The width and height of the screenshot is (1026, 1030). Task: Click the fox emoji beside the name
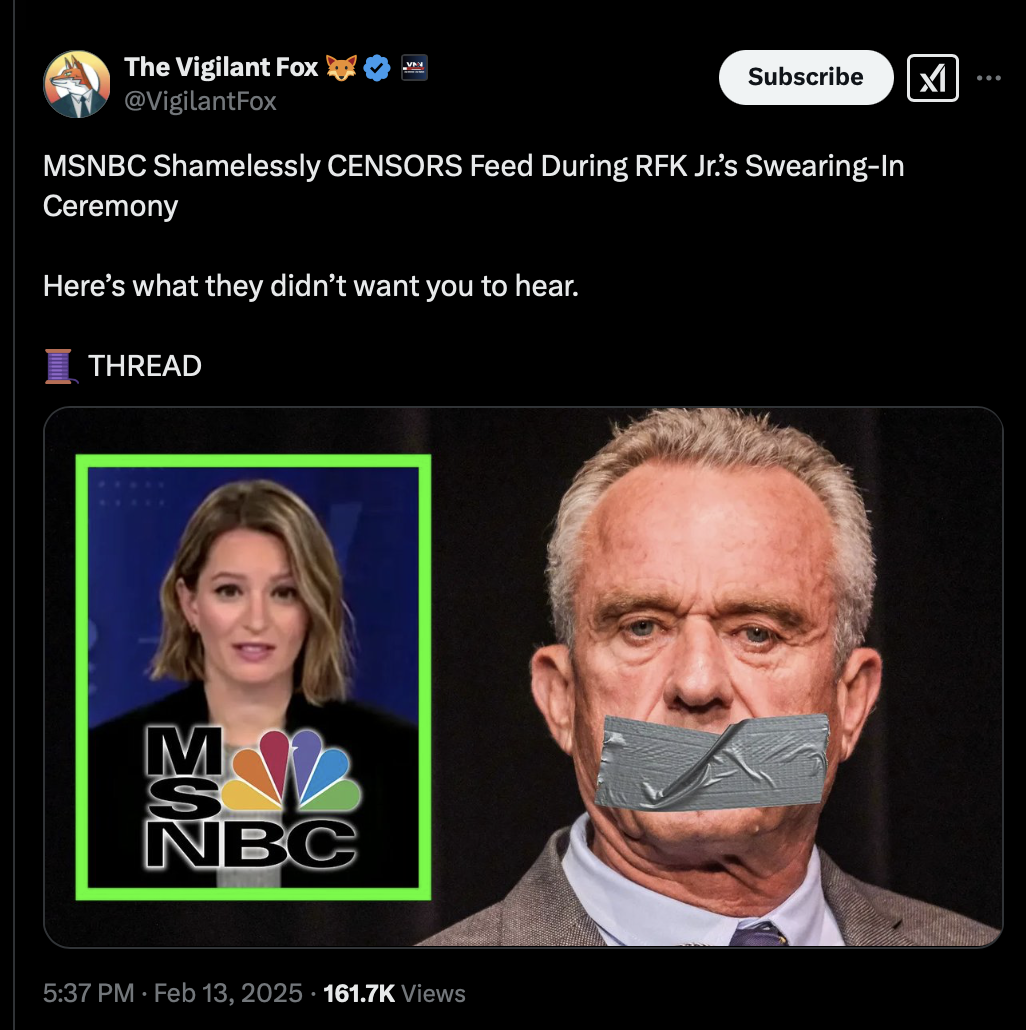(x=342, y=68)
